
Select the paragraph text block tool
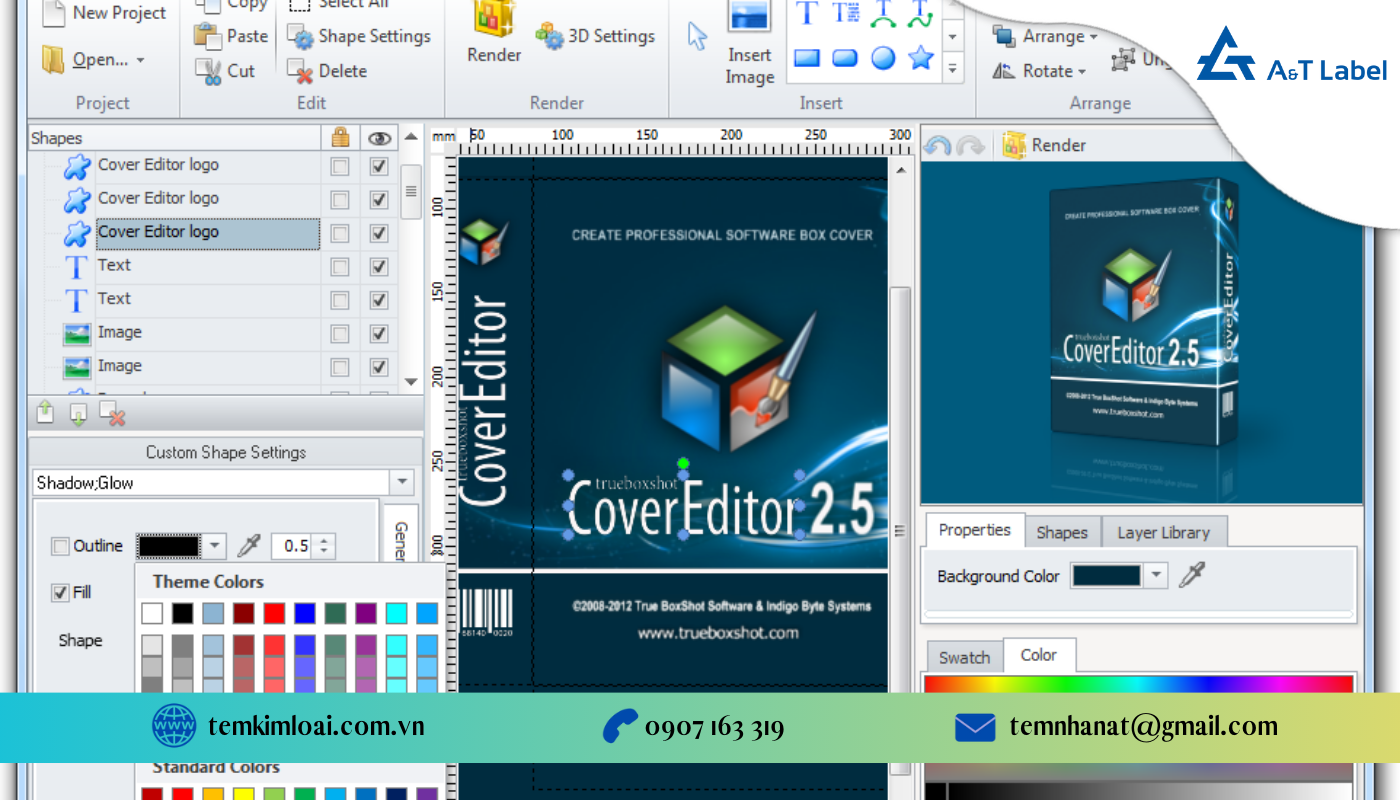846,12
